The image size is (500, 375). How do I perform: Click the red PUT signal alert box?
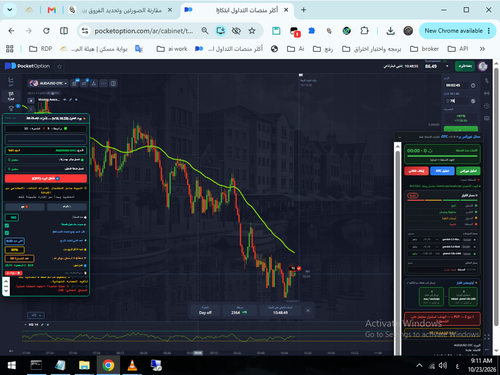pyautogui.click(x=442, y=319)
